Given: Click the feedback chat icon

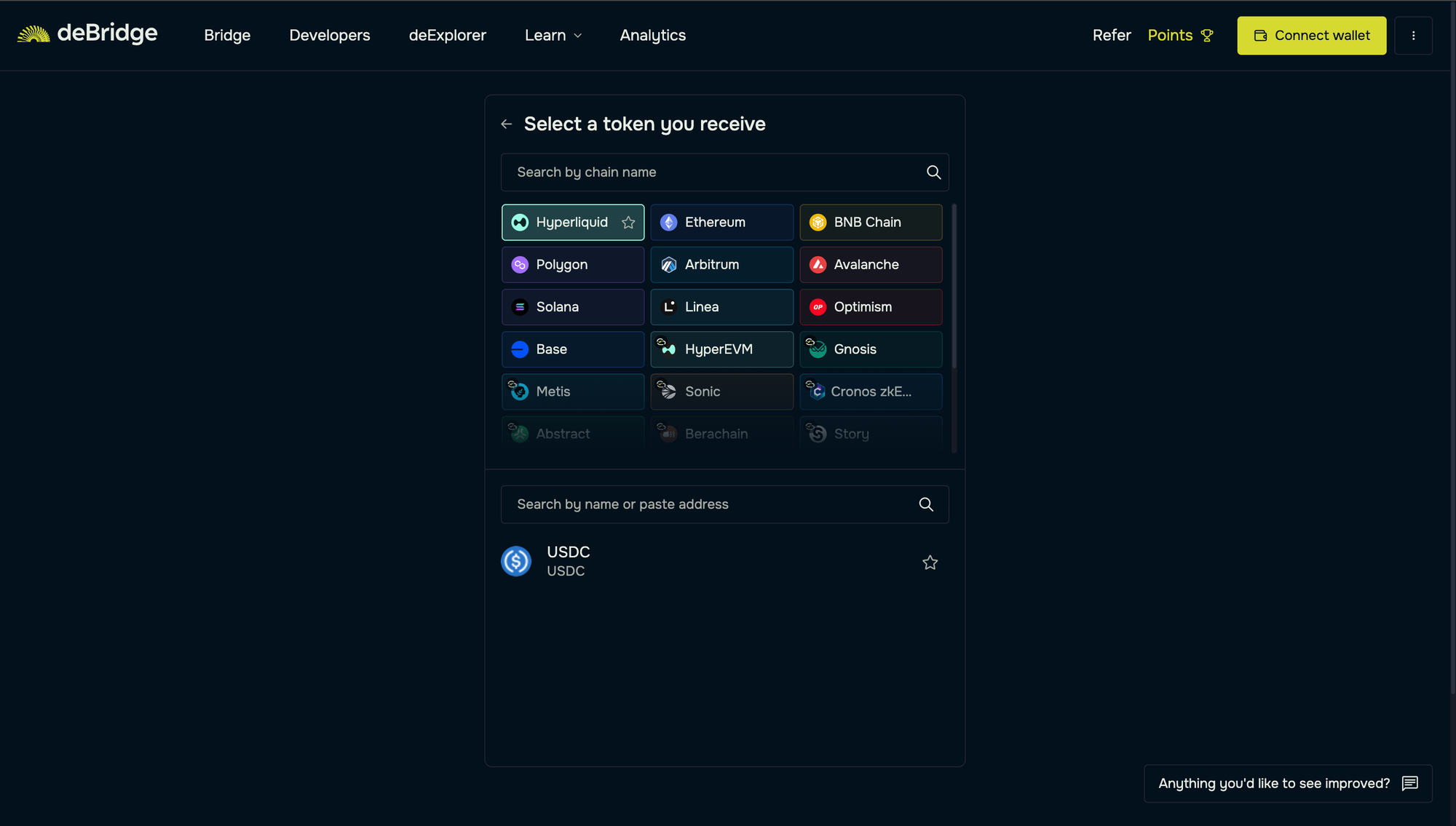Looking at the screenshot, I should pos(1409,784).
